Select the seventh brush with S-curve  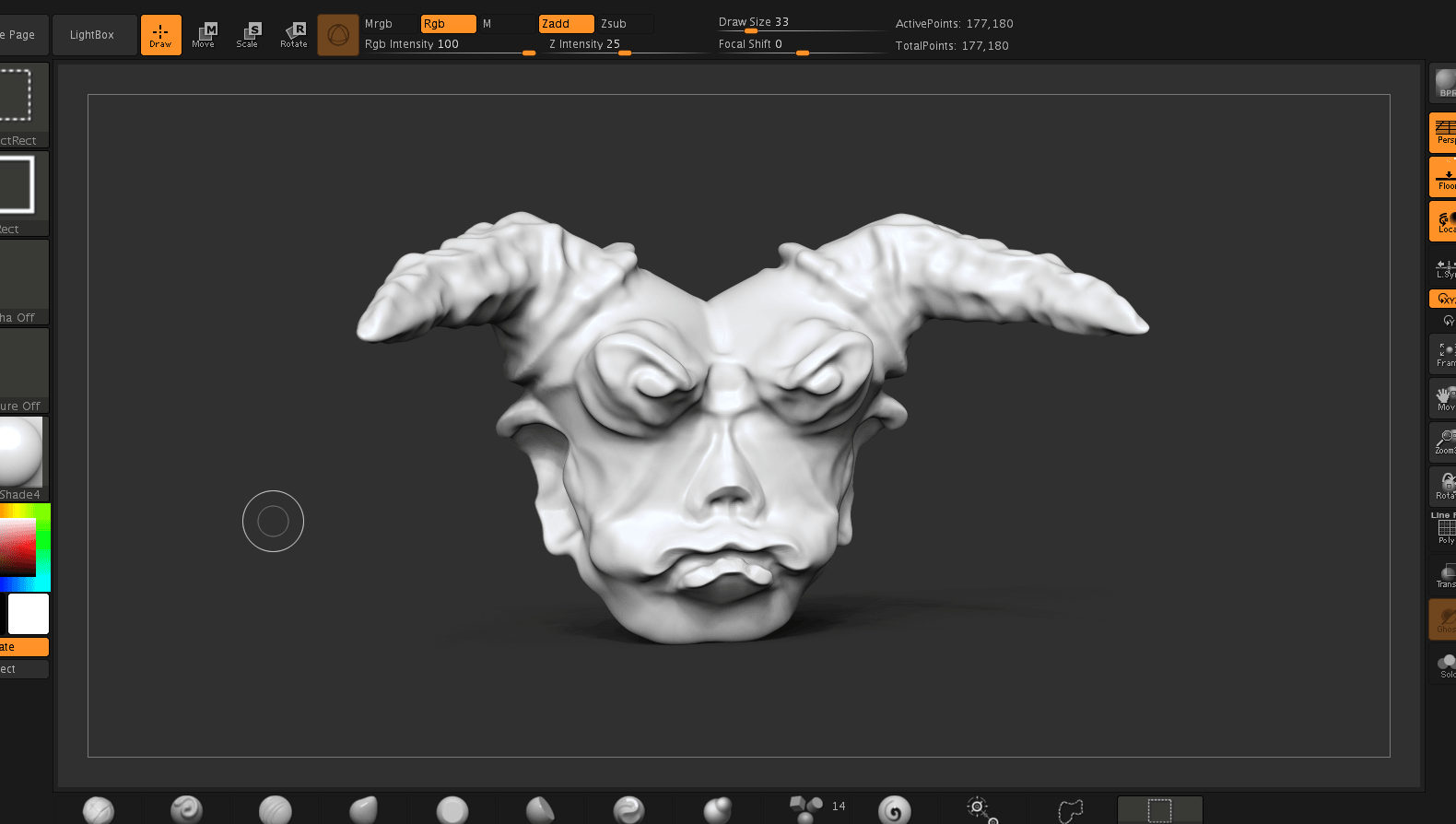(x=628, y=810)
